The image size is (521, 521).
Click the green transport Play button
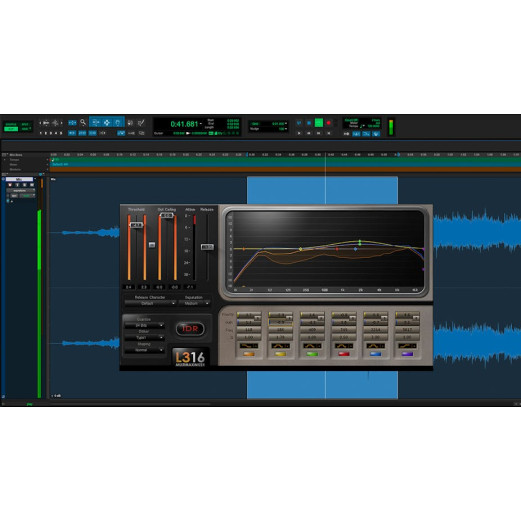click(319, 123)
